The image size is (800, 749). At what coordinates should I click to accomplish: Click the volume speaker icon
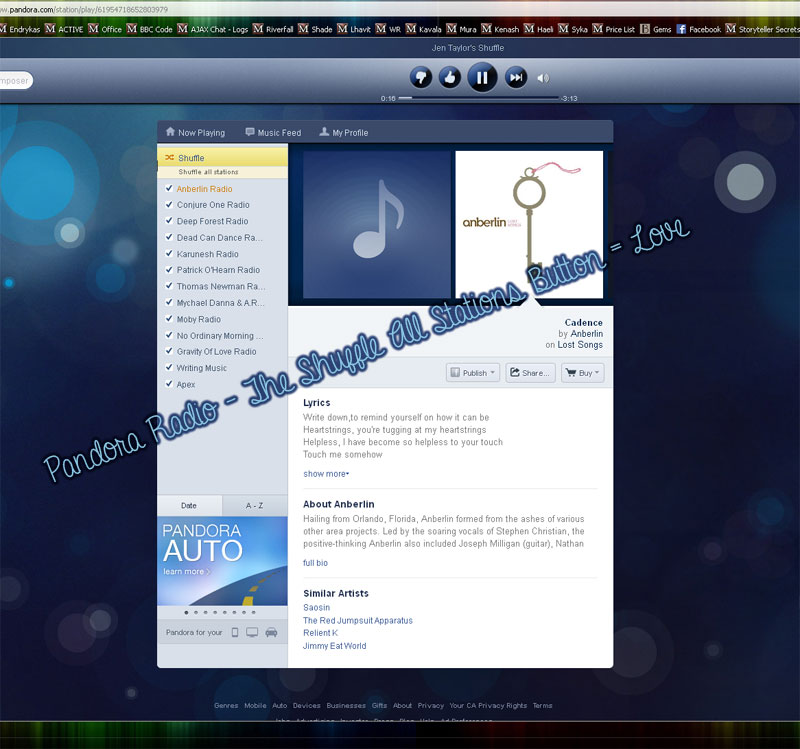[x=543, y=78]
